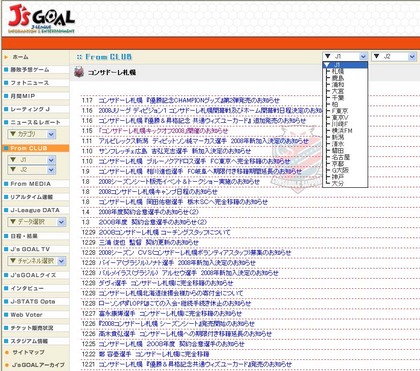Viewport: 420px width, 371px height.
Task: Open the 12.27 富永康博選手 news link
Action: pos(170,314)
